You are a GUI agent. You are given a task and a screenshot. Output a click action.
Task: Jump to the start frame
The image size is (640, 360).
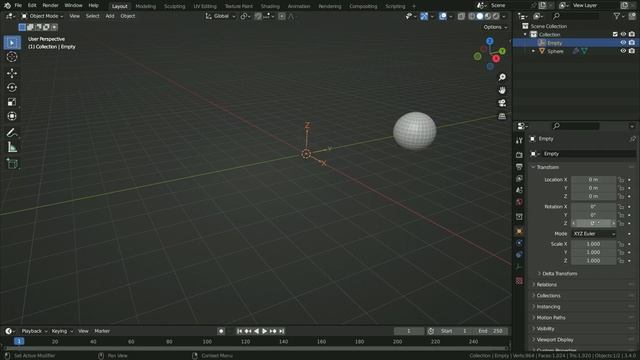pos(240,331)
